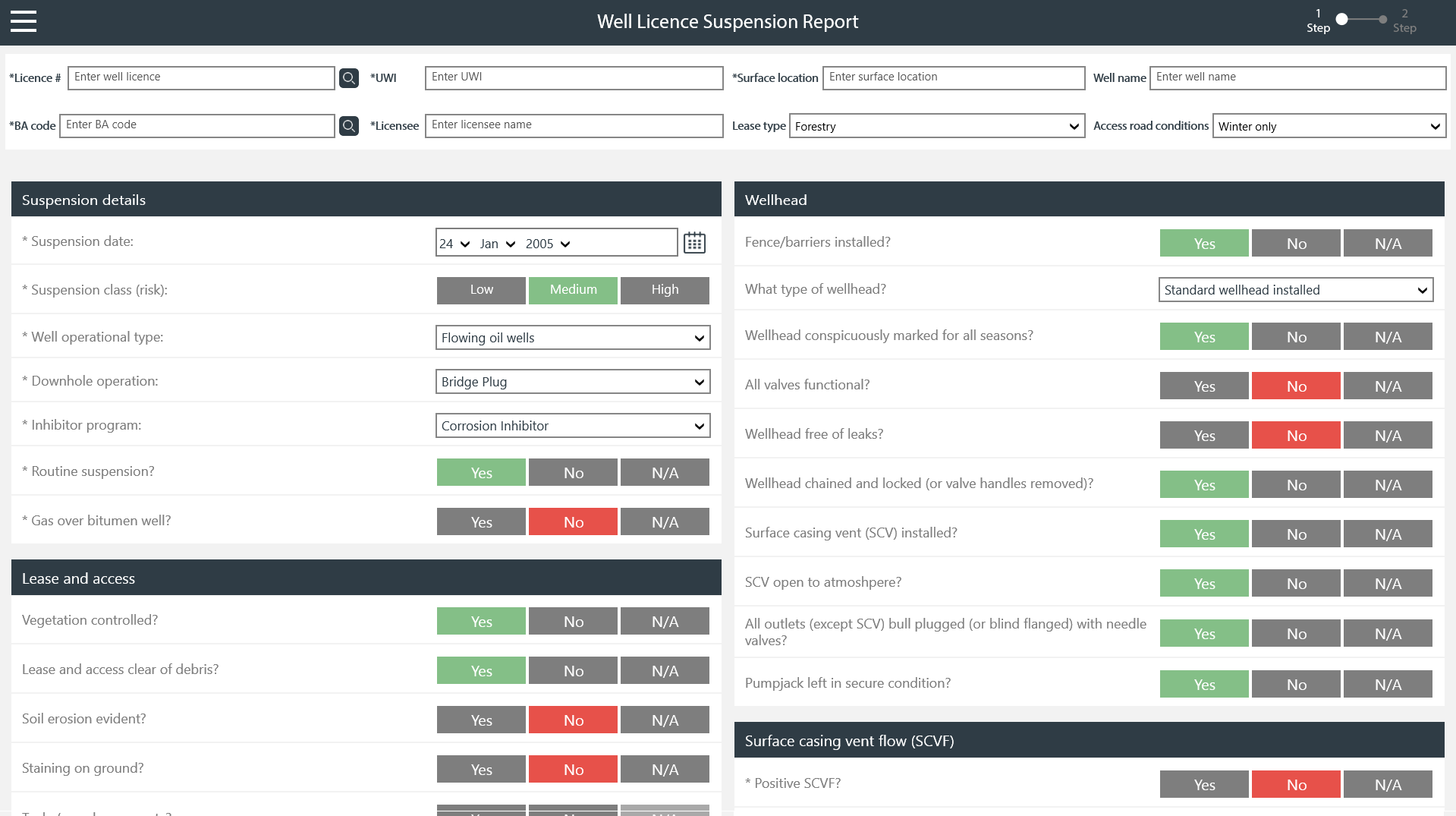The image size is (1456, 816).
Task: Open the Access road conditions dropdown
Action: 1329,127
